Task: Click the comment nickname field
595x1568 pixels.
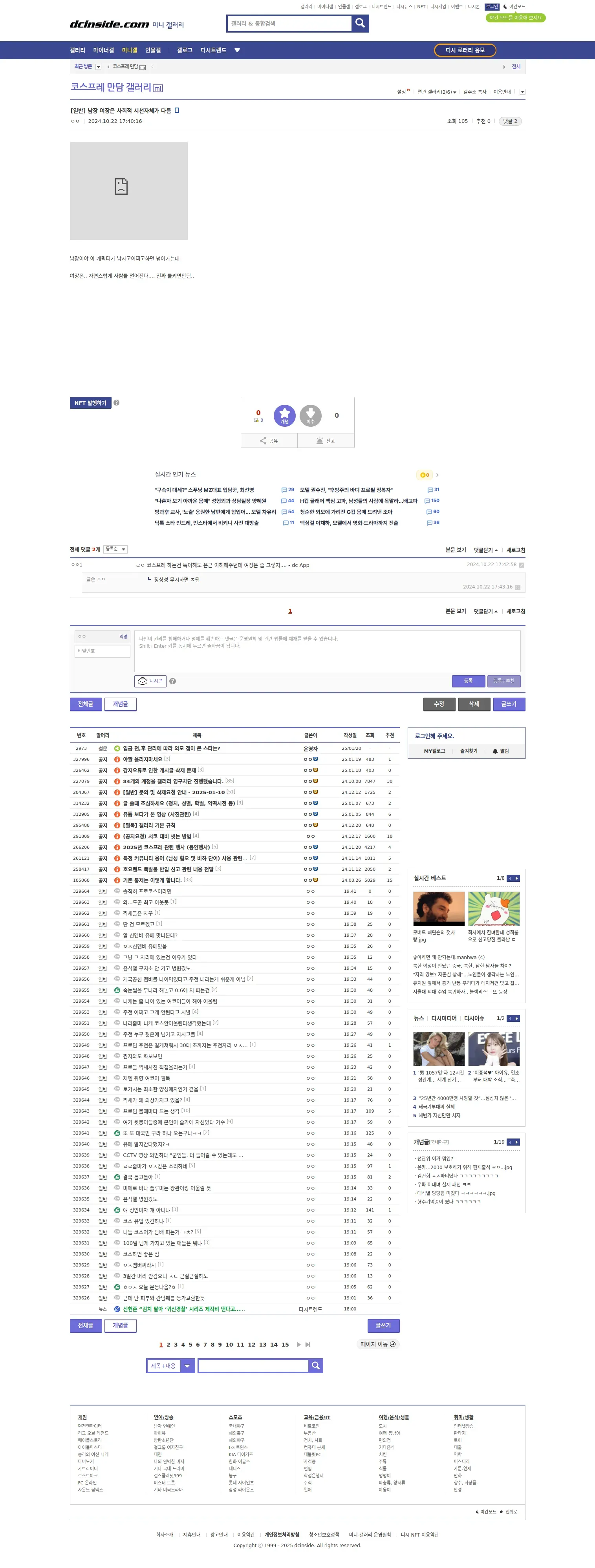Action: pos(103,637)
